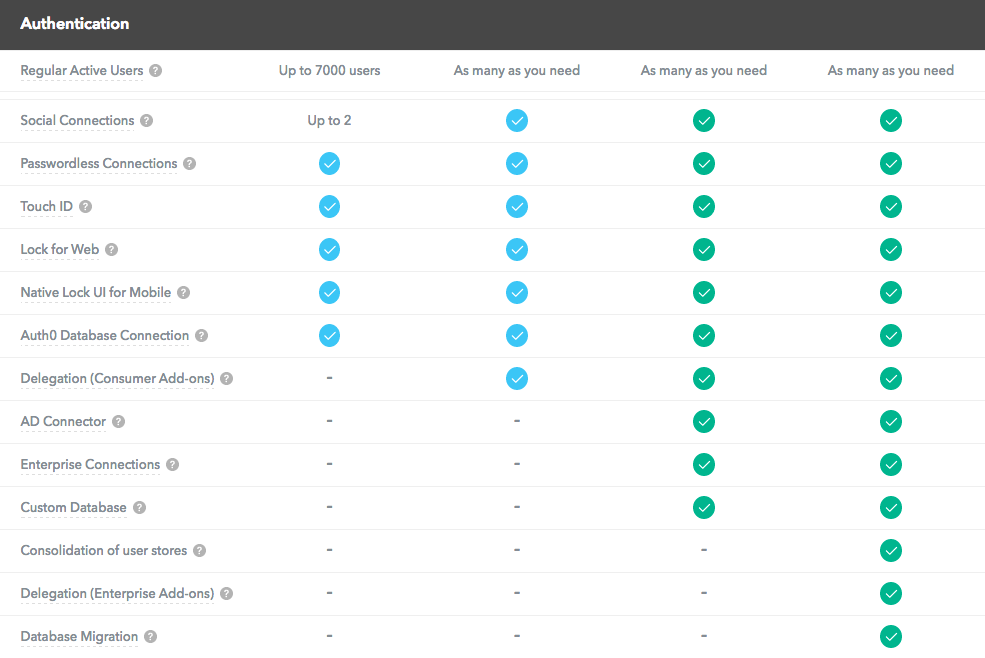Screen dimensions: 985x658
Task: Click the Custom Database help icon
Action: (139, 508)
